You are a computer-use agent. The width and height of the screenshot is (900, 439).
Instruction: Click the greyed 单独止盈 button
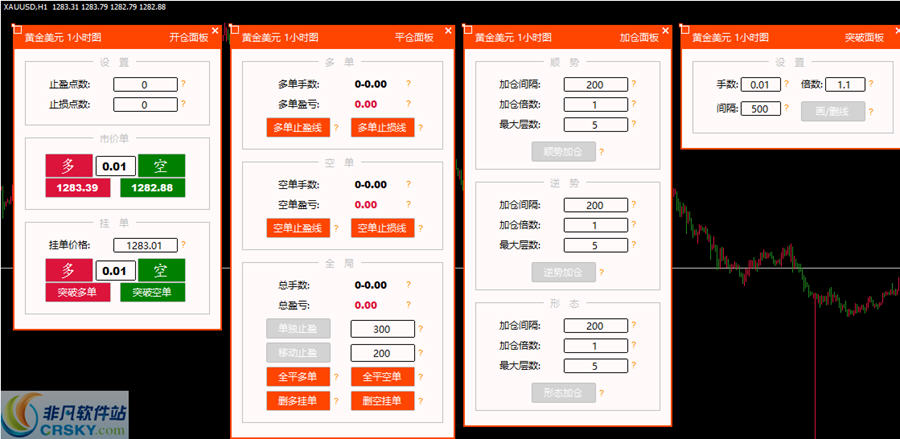pyautogui.click(x=298, y=329)
